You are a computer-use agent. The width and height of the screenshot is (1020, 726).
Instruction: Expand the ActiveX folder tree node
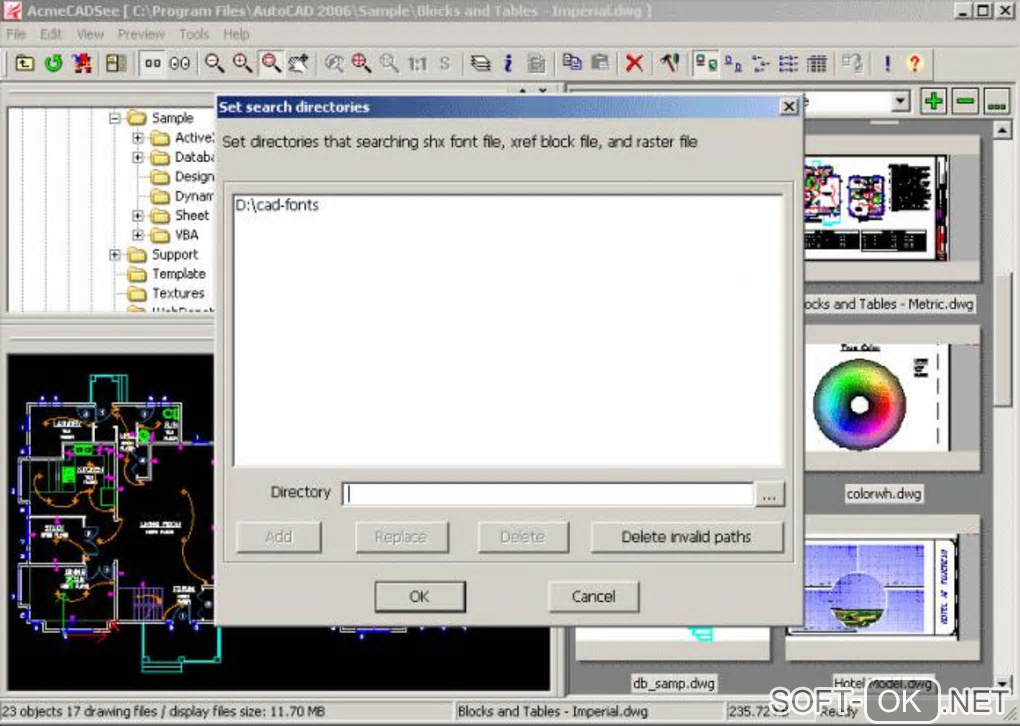click(x=137, y=138)
